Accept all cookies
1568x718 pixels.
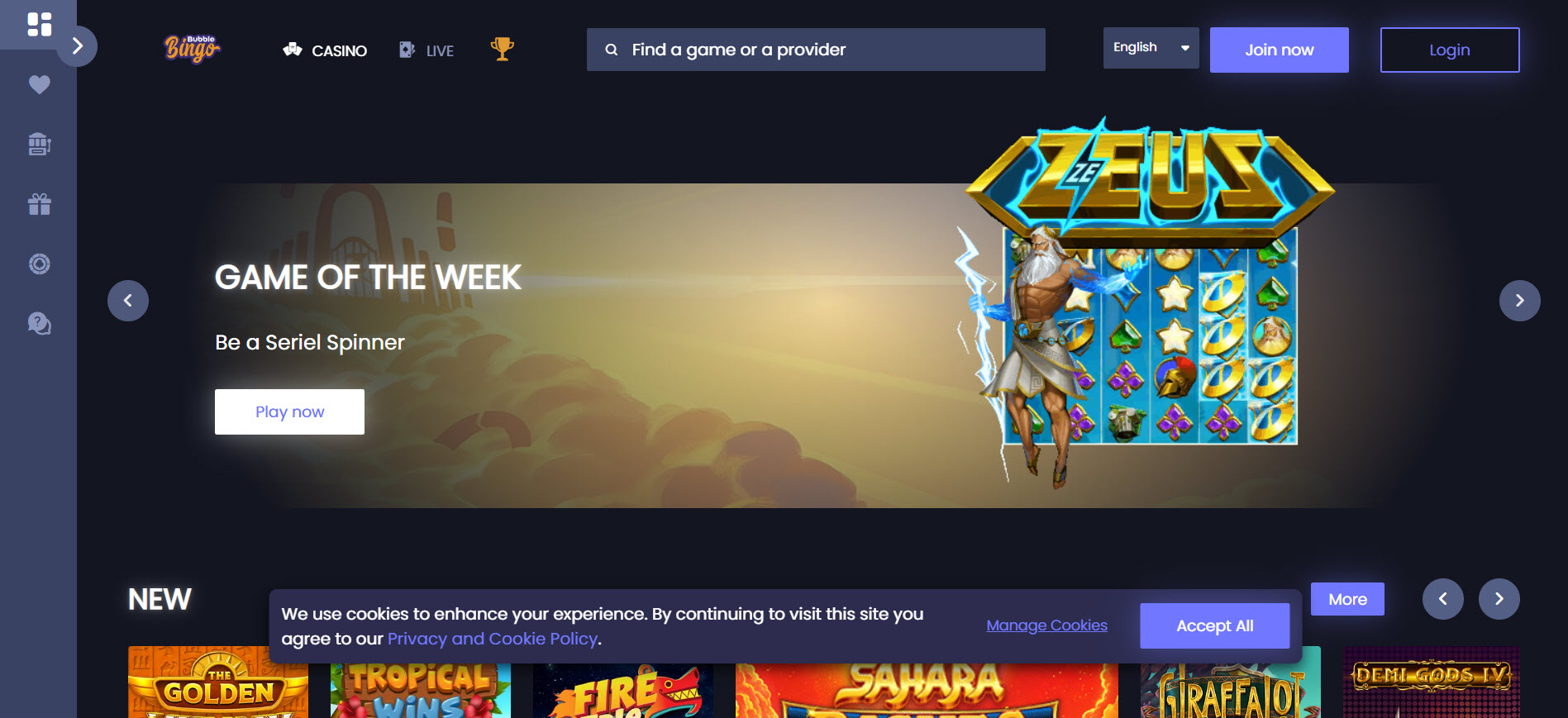(1214, 625)
